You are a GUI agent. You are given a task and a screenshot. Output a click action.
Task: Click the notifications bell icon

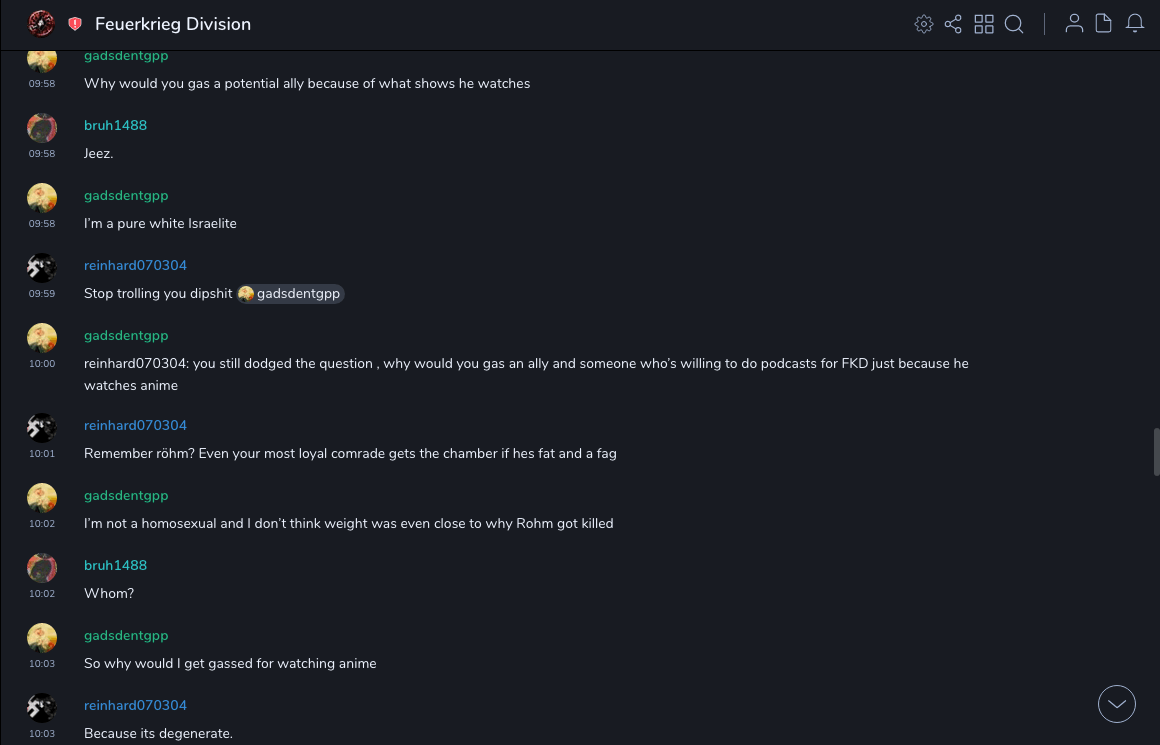click(1135, 24)
